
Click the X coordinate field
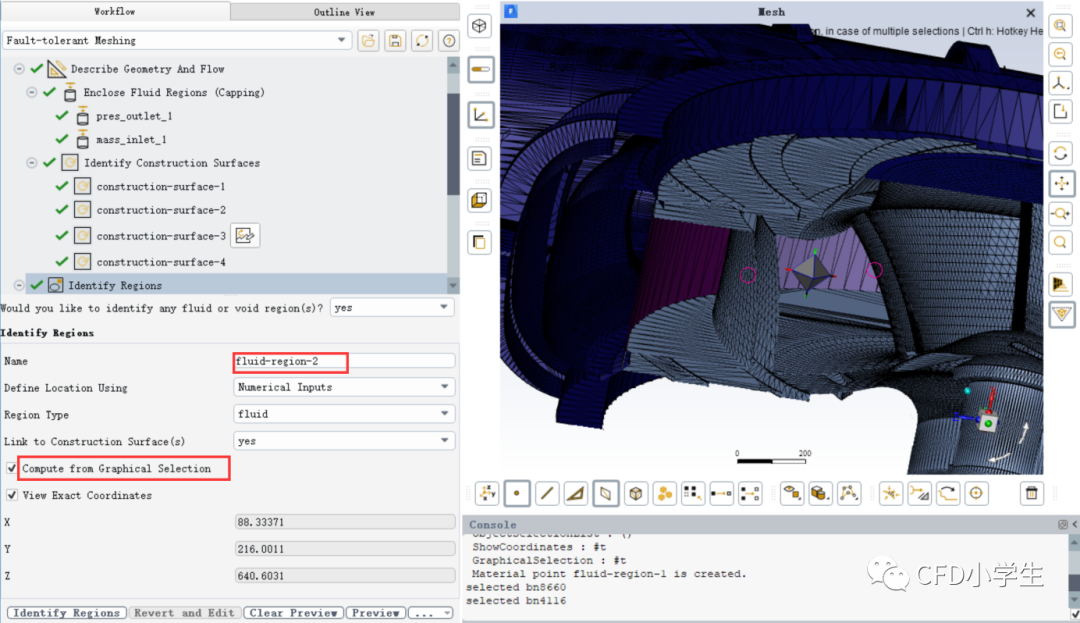tap(344, 522)
